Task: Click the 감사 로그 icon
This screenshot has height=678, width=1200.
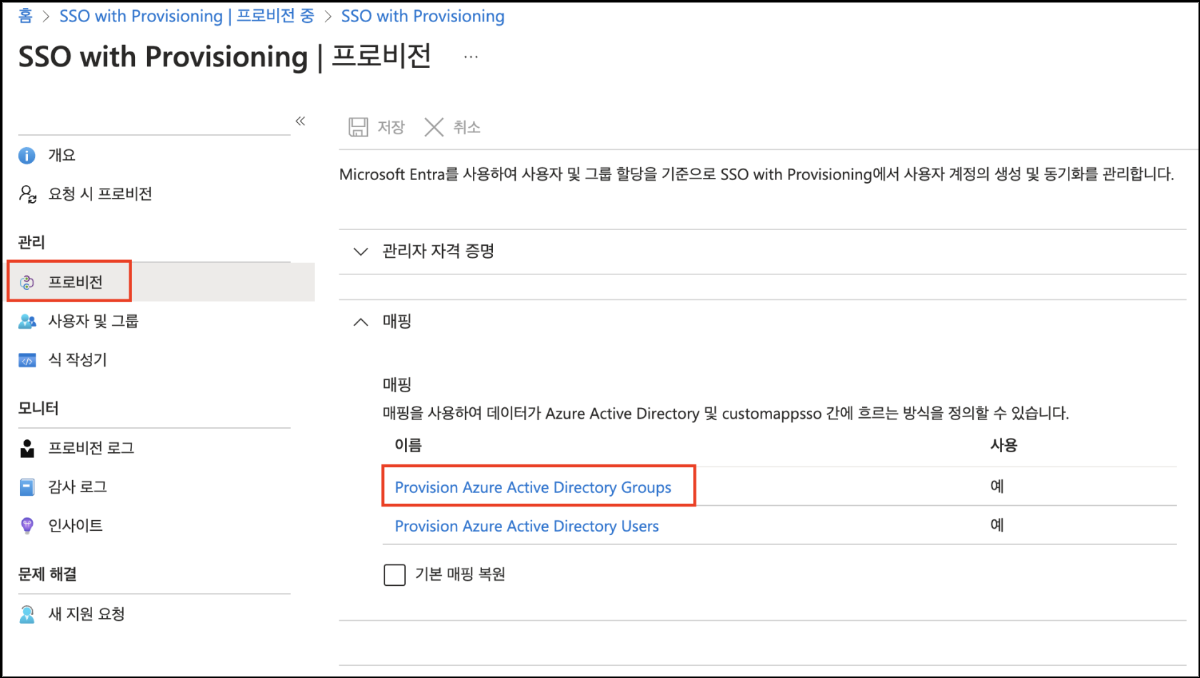Action: (28, 487)
